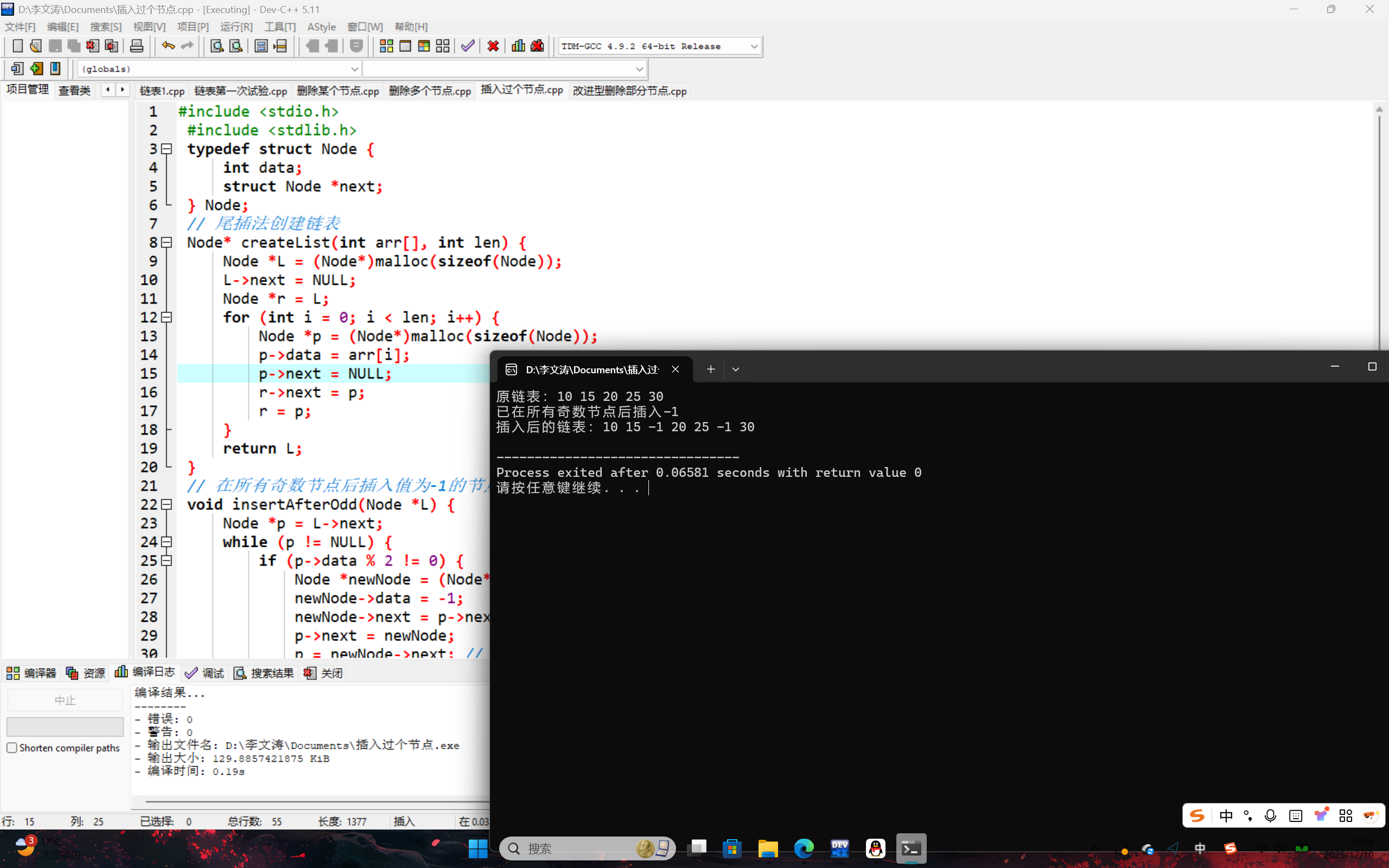Expand the (globals) scope dropdown

click(x=354, y=69)
